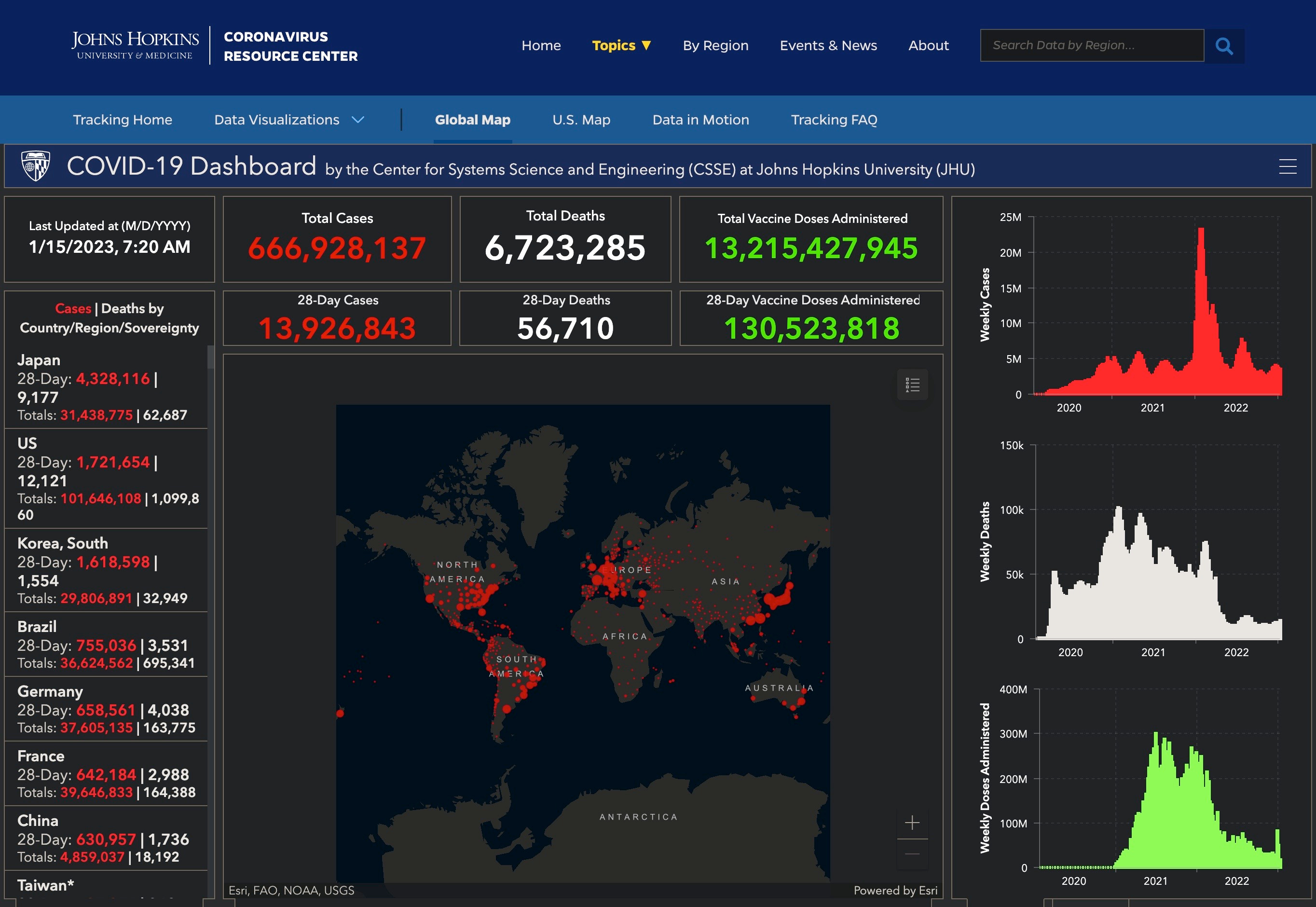Open Events & News nav item
This screenshot has height=907, width=1316.
828,45
